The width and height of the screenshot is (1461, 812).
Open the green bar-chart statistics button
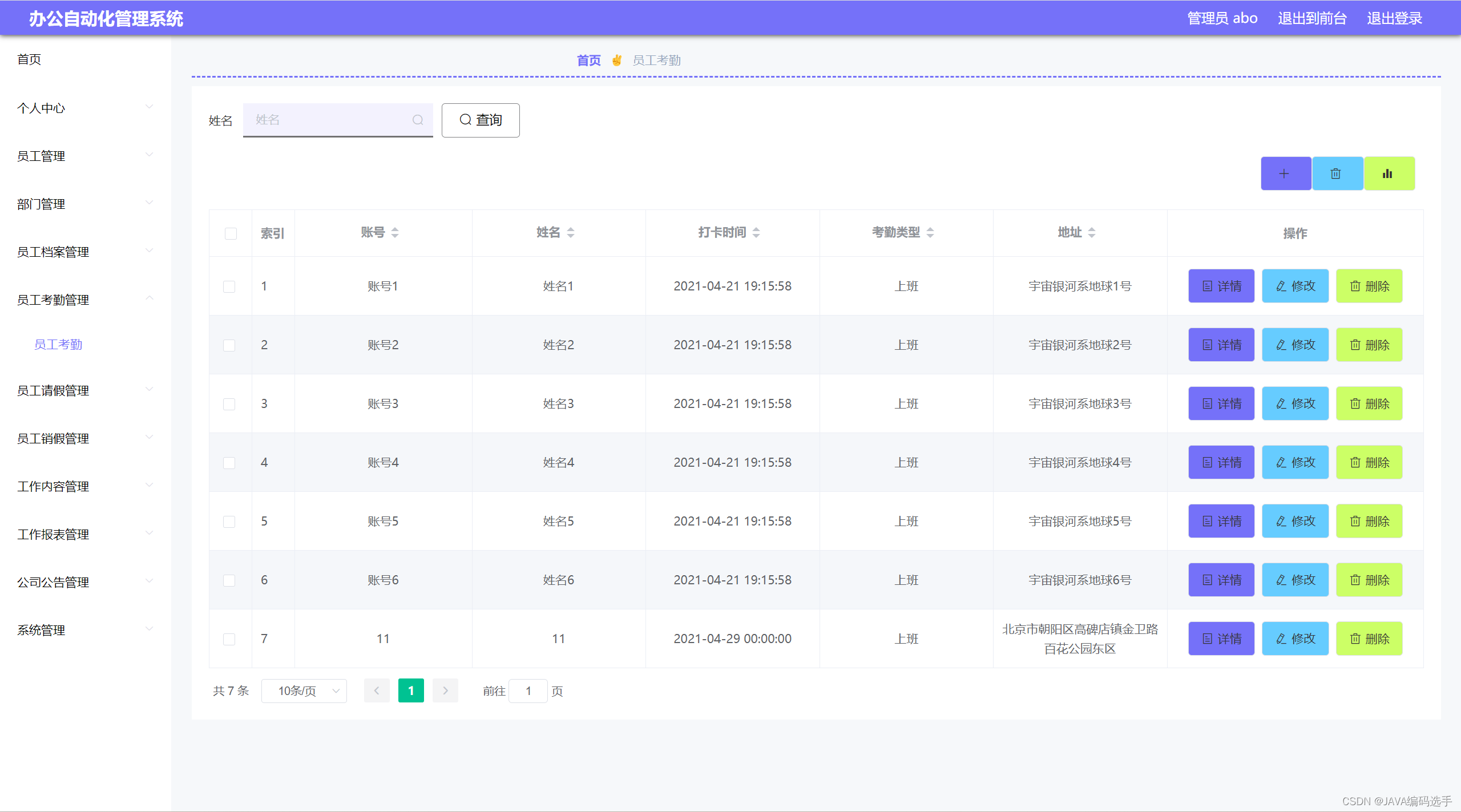pos(1389,173)
